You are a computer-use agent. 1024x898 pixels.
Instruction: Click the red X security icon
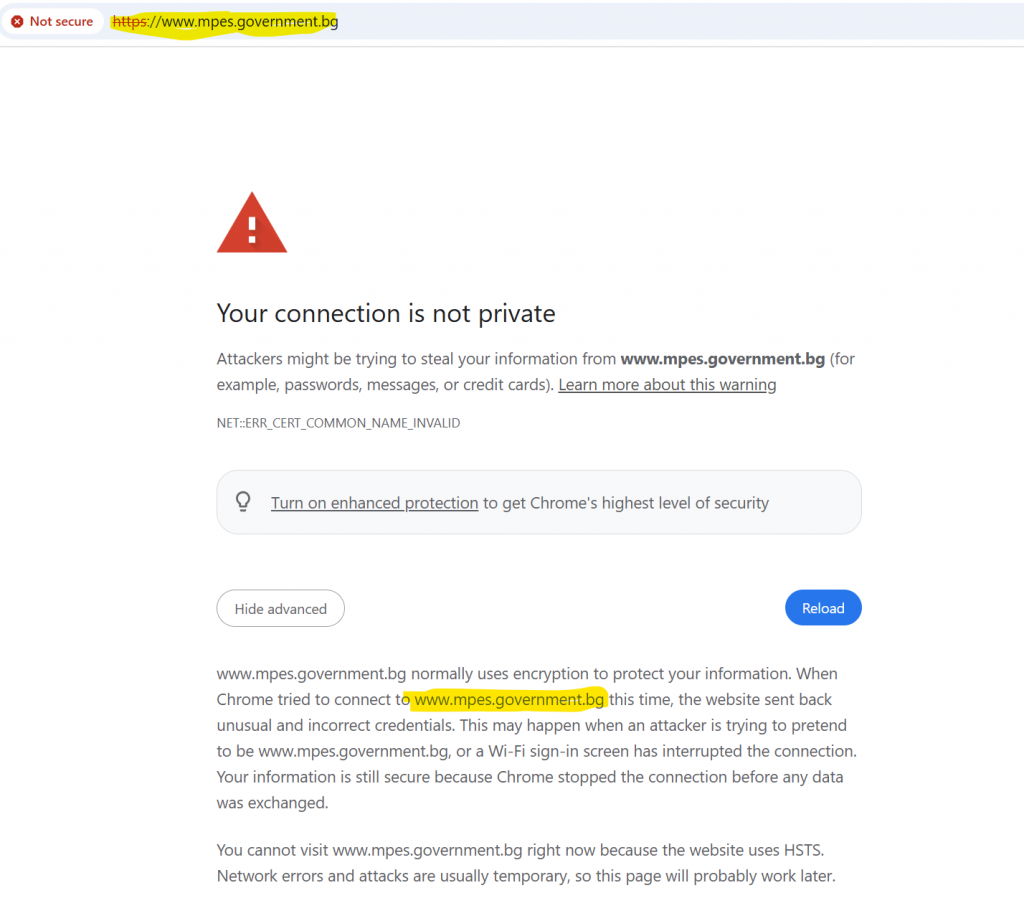(18, 22)
